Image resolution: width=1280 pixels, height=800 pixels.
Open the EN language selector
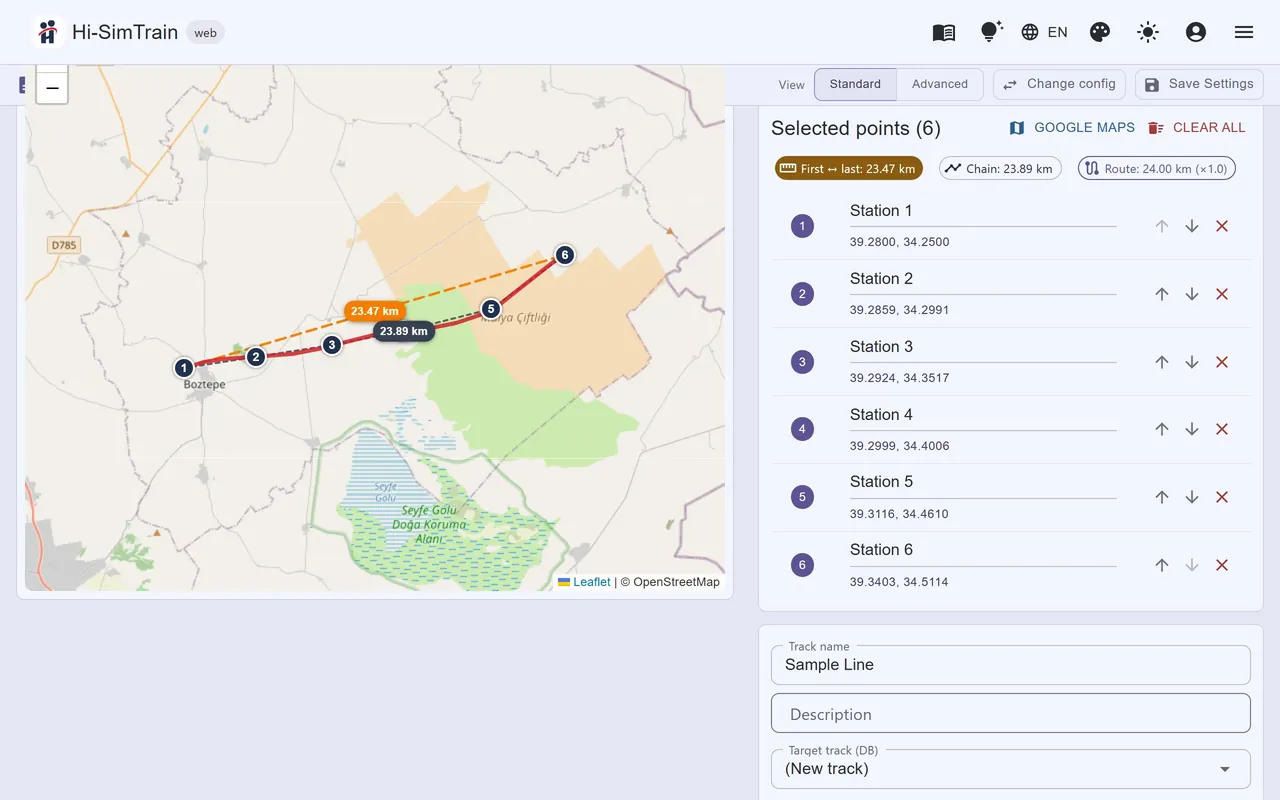point(1045,32)
